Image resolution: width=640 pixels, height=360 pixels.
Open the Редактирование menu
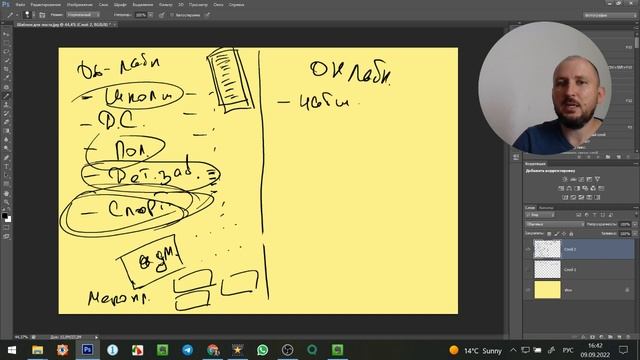pyautogui.click(x=46, y=4)
